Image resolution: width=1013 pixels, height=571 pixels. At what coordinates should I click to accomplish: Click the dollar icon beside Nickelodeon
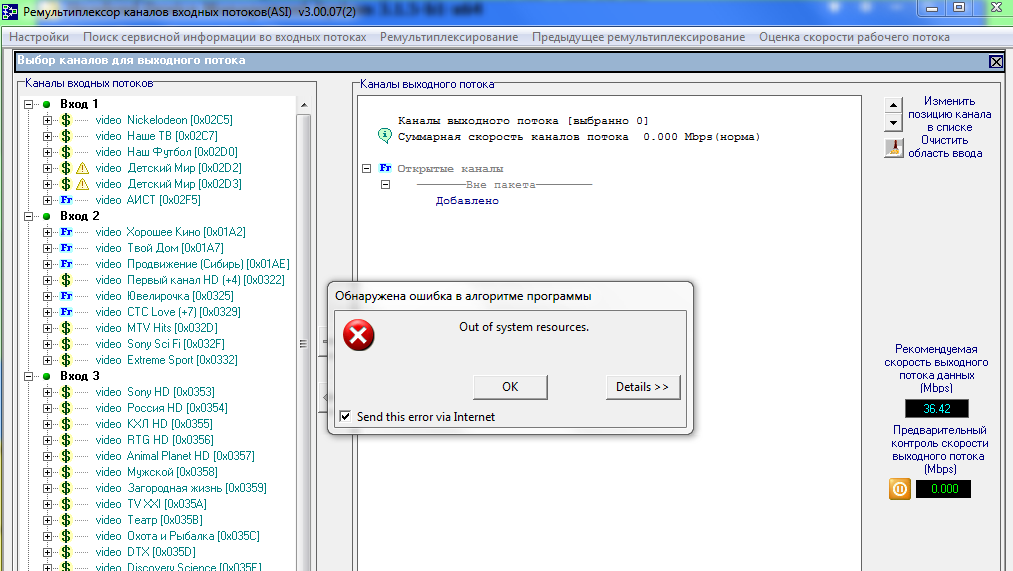coord(66,120)
